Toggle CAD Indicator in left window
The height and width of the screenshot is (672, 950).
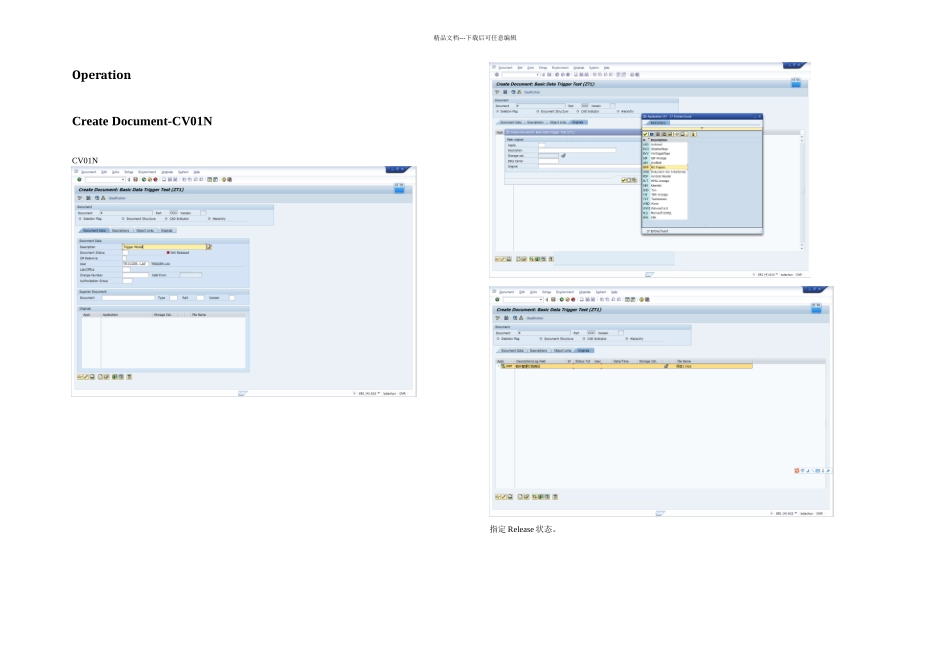[x=166, y=219]
